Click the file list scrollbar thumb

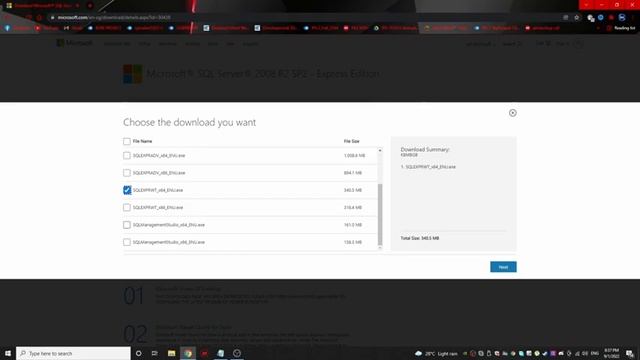[380, 214]
